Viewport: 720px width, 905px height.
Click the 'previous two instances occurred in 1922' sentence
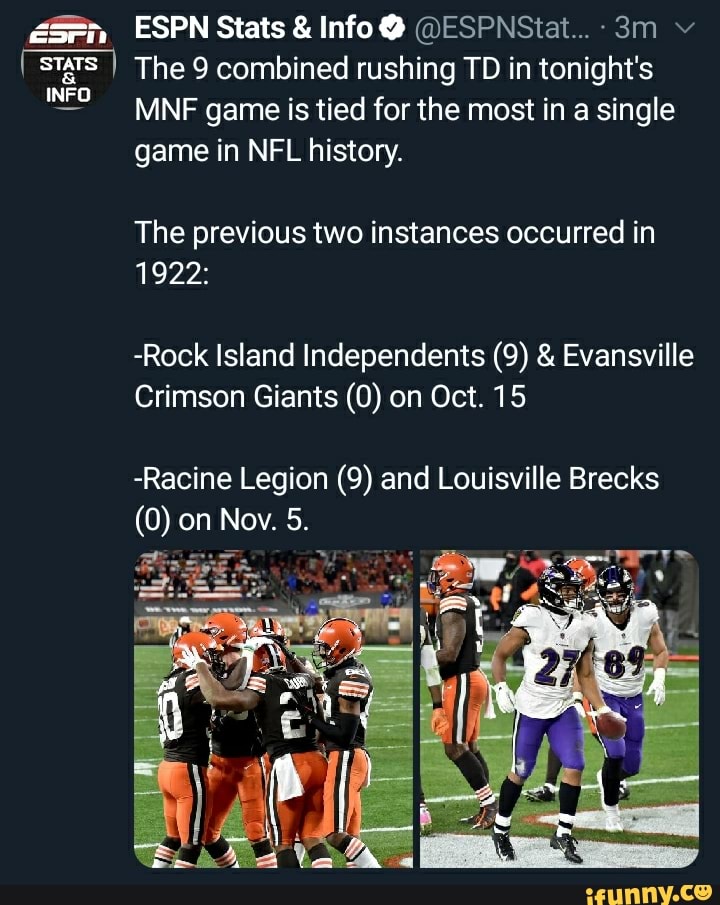395,254
